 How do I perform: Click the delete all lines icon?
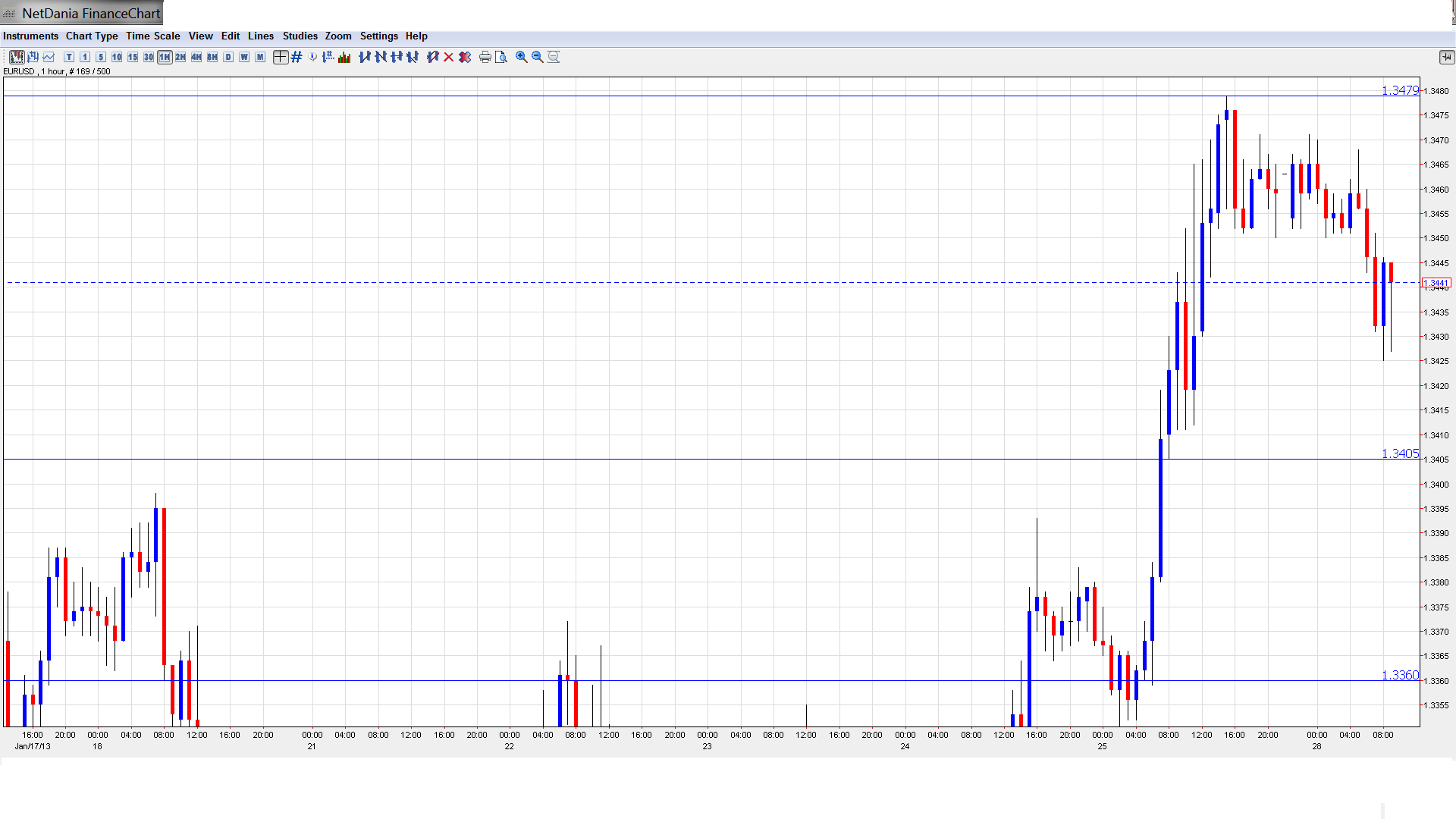(x=465, y=57)
